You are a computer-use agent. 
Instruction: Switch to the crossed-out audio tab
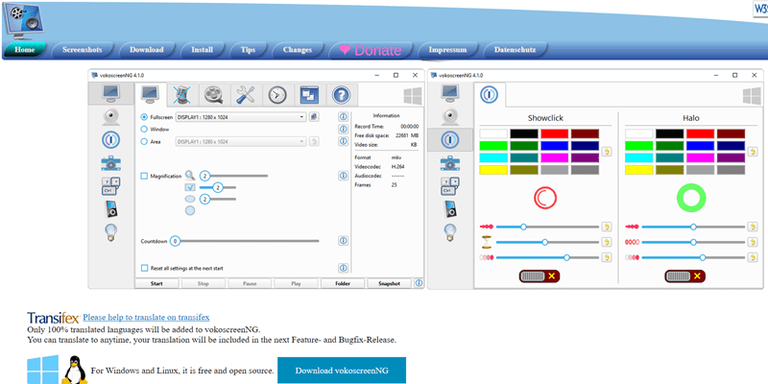tap(182, 95)
